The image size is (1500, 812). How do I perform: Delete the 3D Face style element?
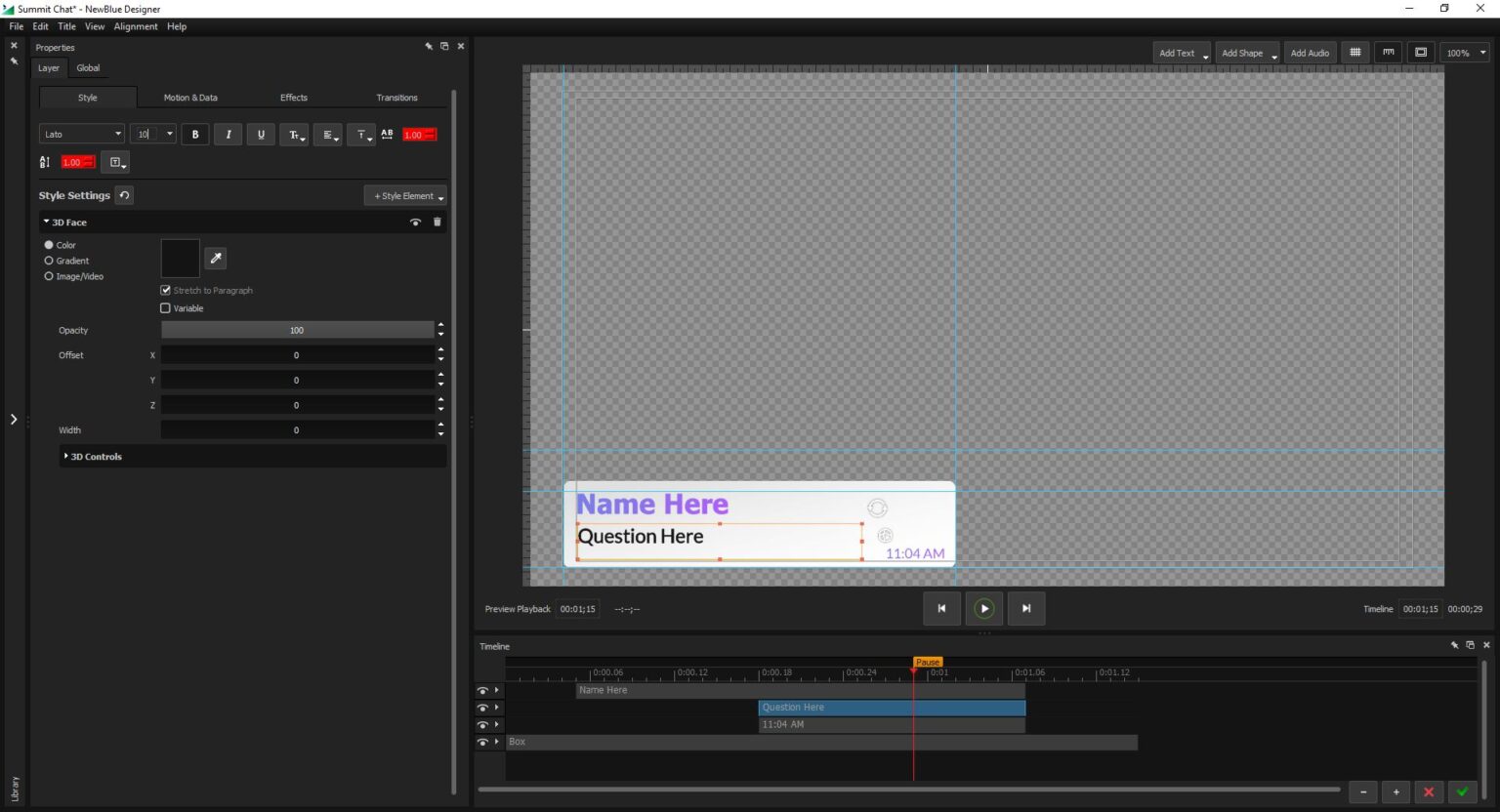[437, 223]
